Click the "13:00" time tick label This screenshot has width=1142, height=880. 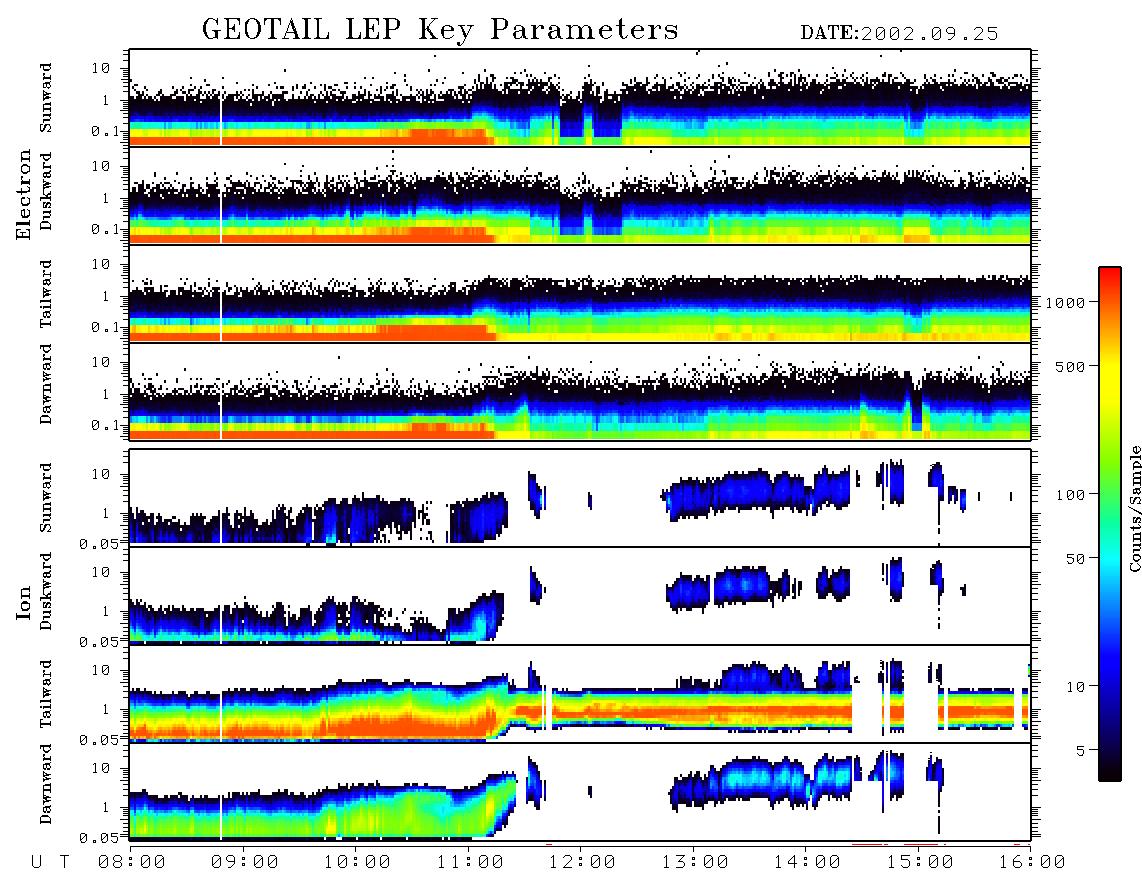(695, 862)
